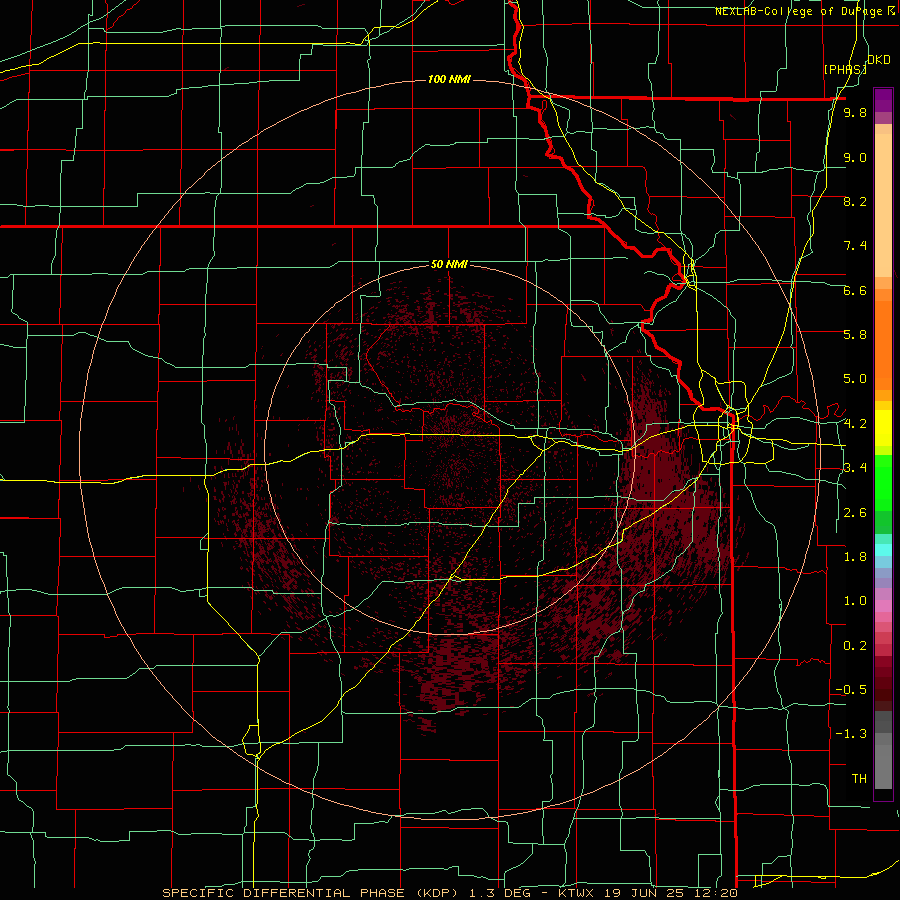The height and width of the screenshot is (900, 900).
Task: Click the 1.0 scale value
Action: 855,601
